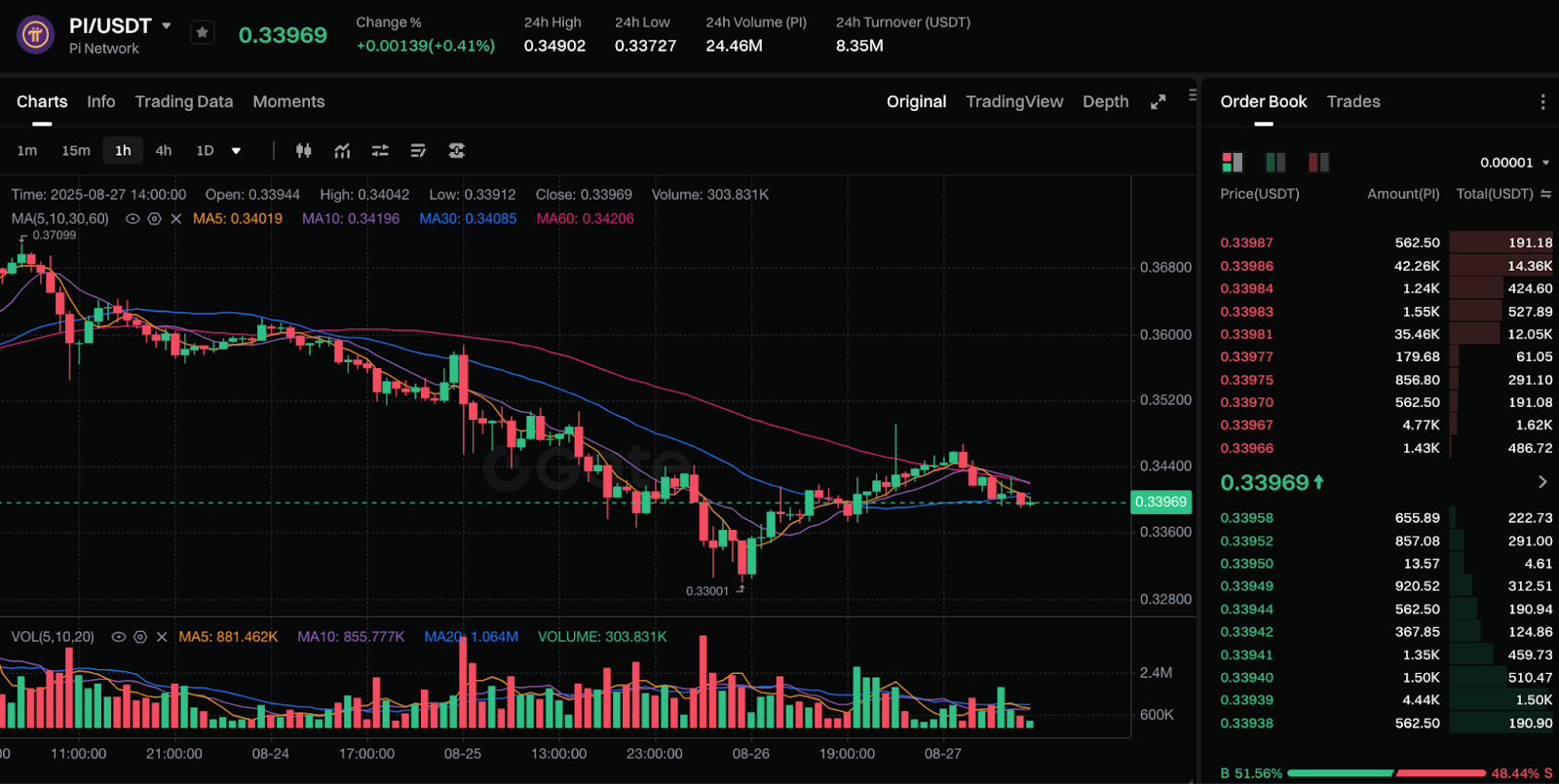Screen dimensions: 1559x784
Task: Toggle VOL indicator visibility eye
Action: coord(119,637)
